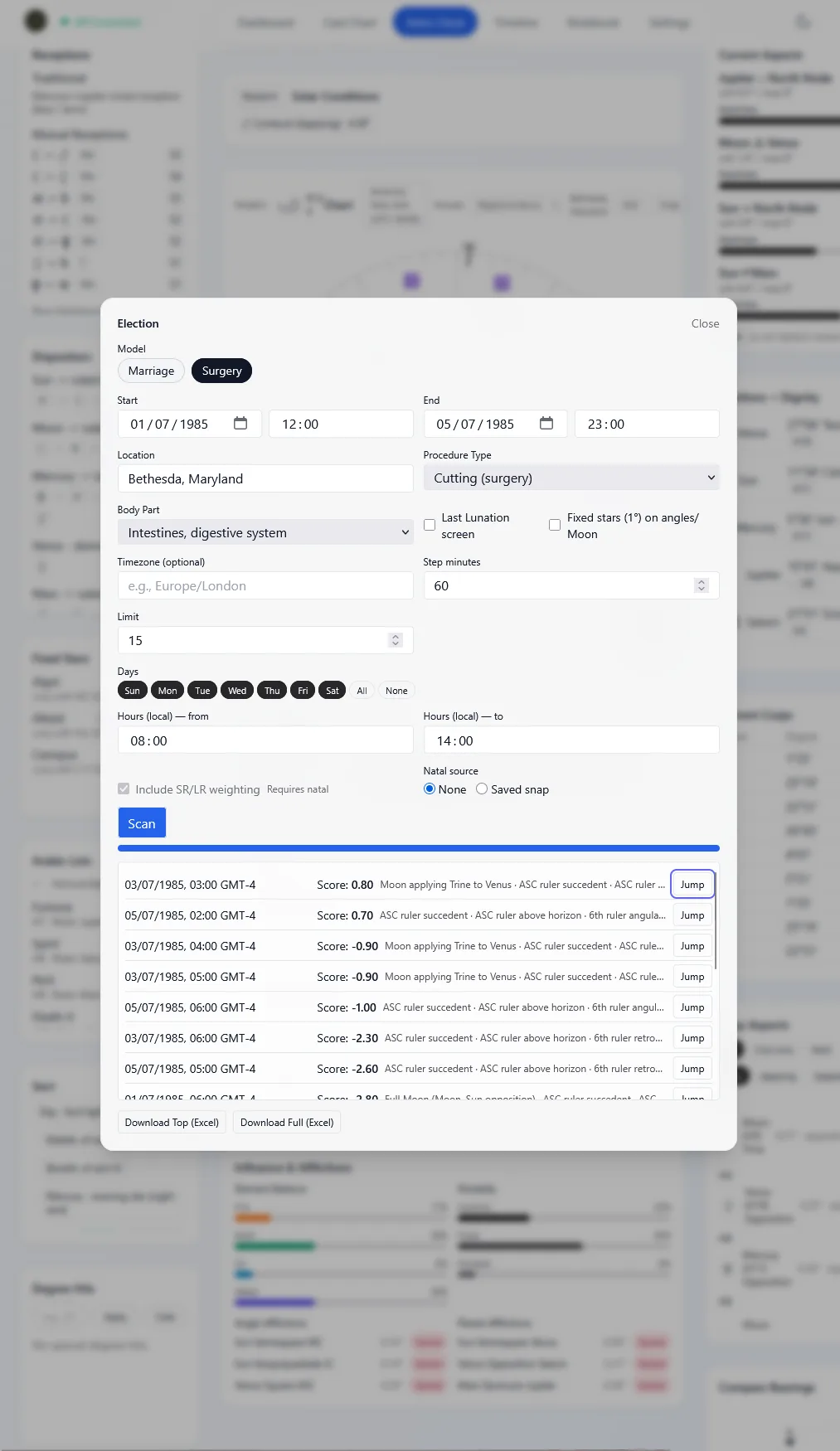
Task: Select the Saved snap radio button
Action: [482, 789]
